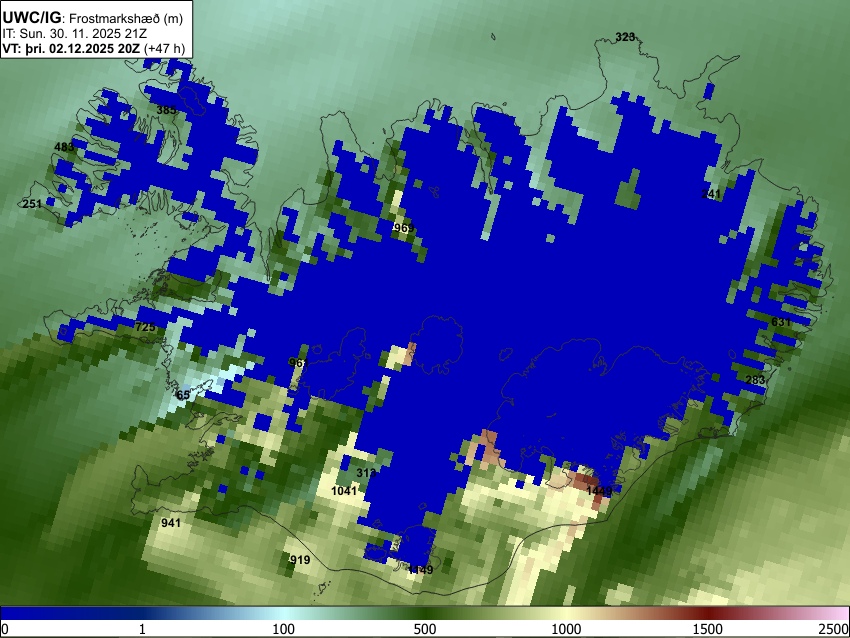Click the map value "961"
The width and height of the screenshot is (850, 638).
pos(298,363)
